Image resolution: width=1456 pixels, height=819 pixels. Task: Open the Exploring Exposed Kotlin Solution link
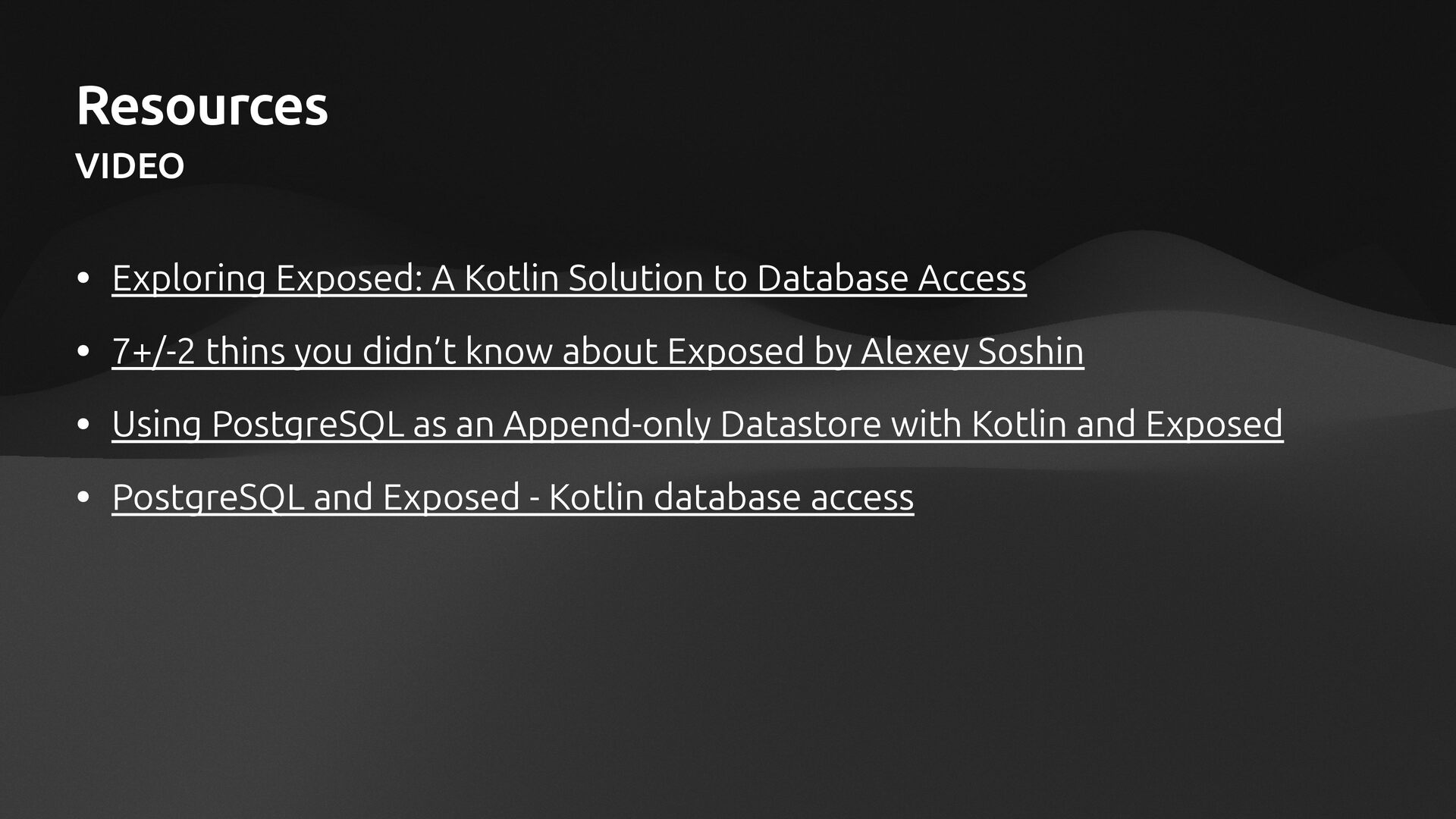[569, 278]
